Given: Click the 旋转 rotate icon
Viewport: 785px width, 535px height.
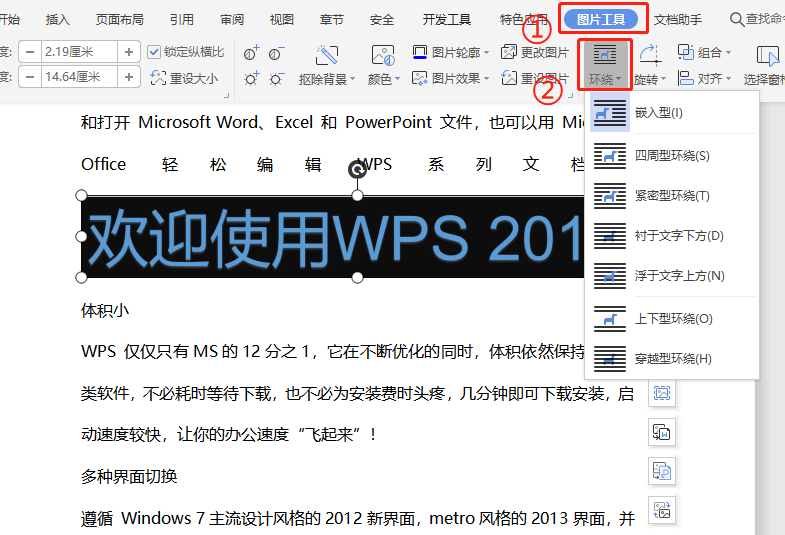Looking at the screenshot, I should (x=650, y=55).
